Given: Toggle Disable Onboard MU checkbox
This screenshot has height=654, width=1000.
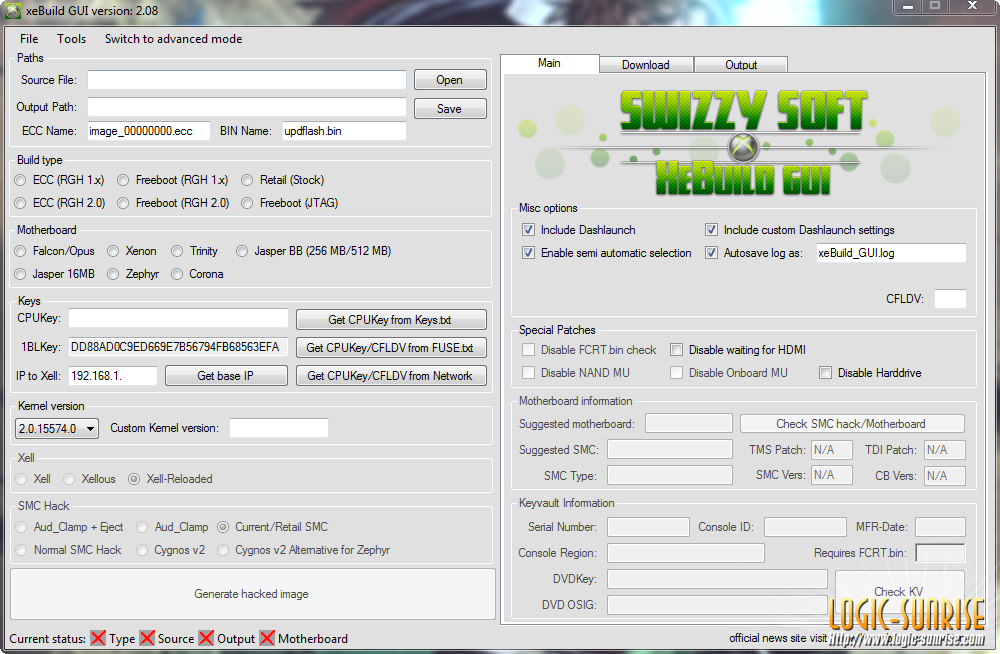Looking at the screenshot, I should pyautogui.click(x=676, y=373).
